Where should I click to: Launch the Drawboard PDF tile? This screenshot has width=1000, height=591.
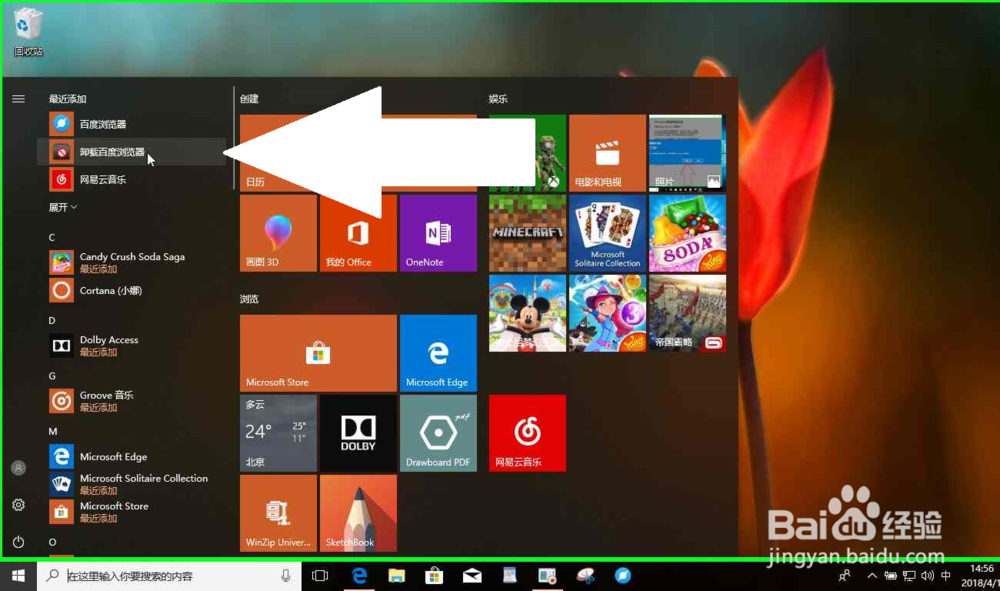click(438, 433)
